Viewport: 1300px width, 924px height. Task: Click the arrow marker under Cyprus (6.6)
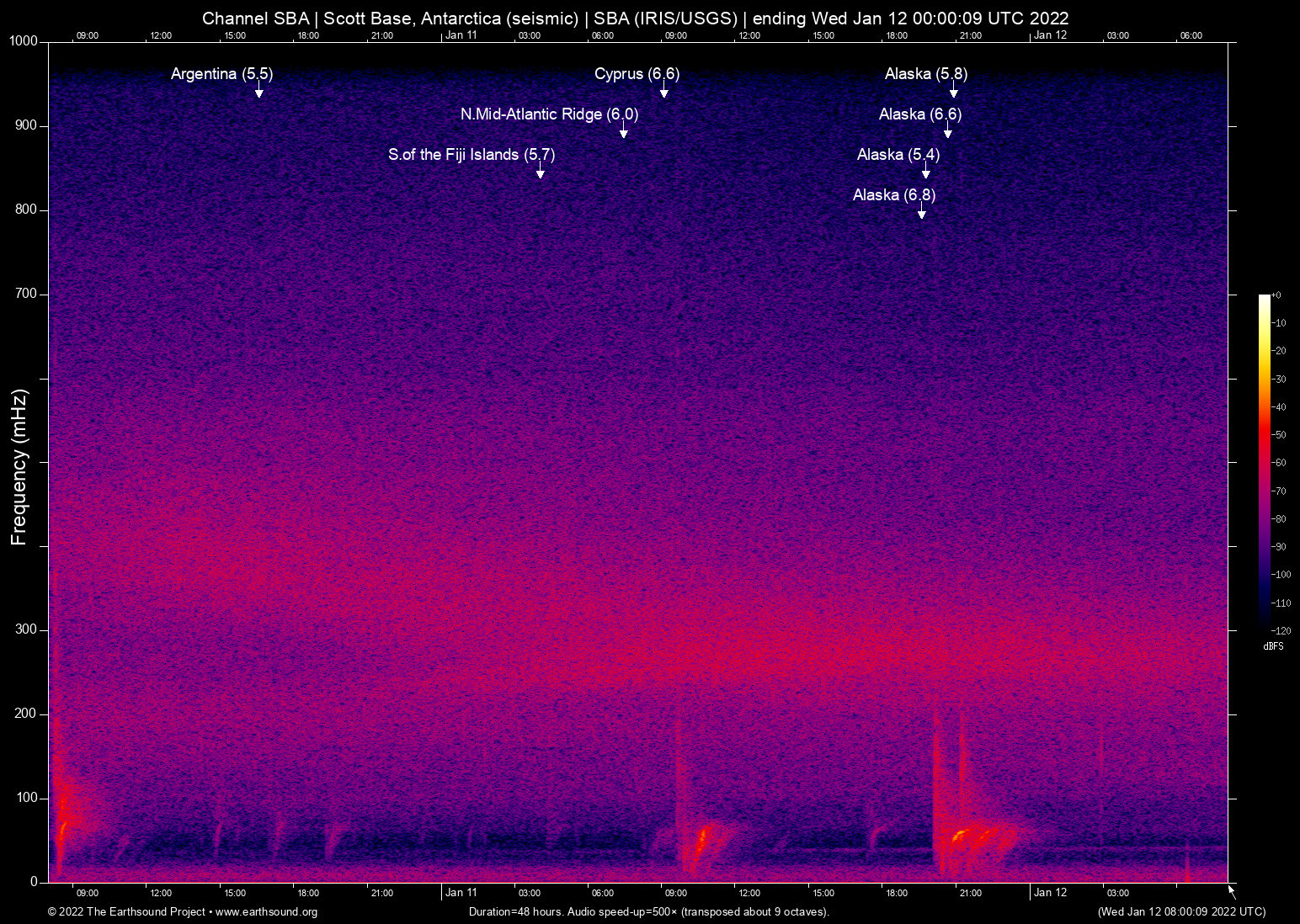point(664,91)
